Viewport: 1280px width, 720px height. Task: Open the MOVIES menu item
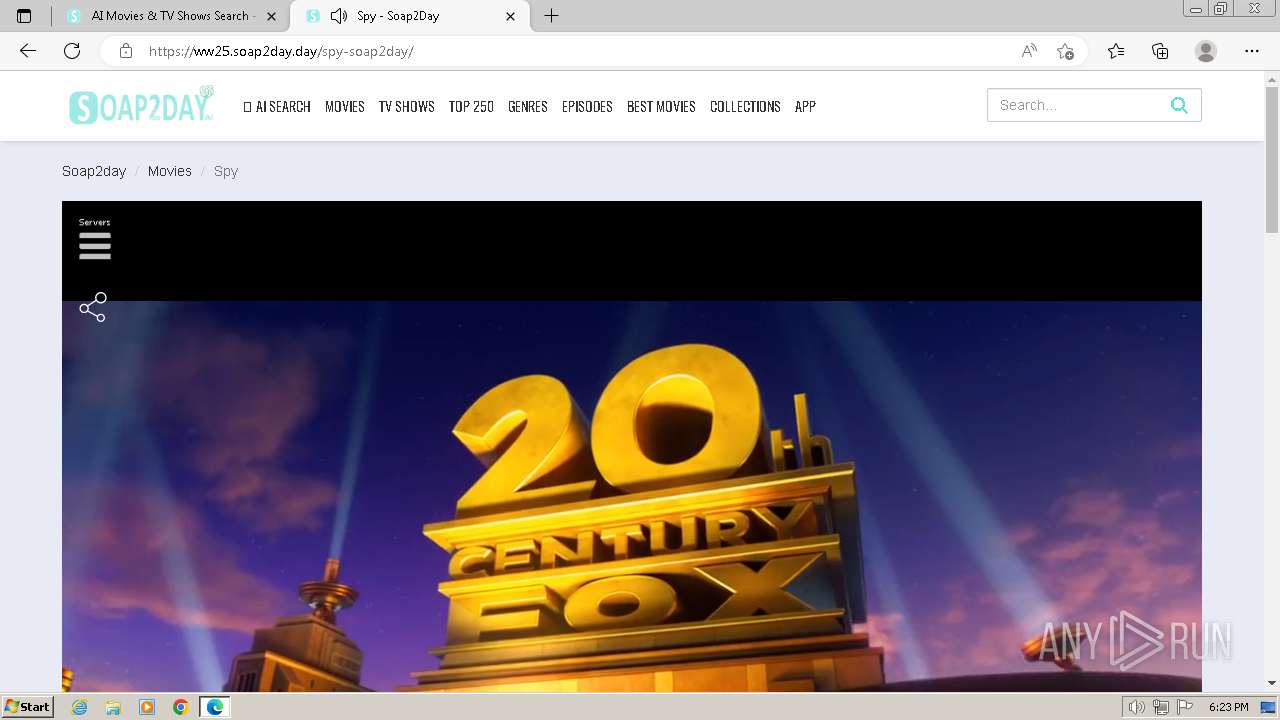coord(344,106)
